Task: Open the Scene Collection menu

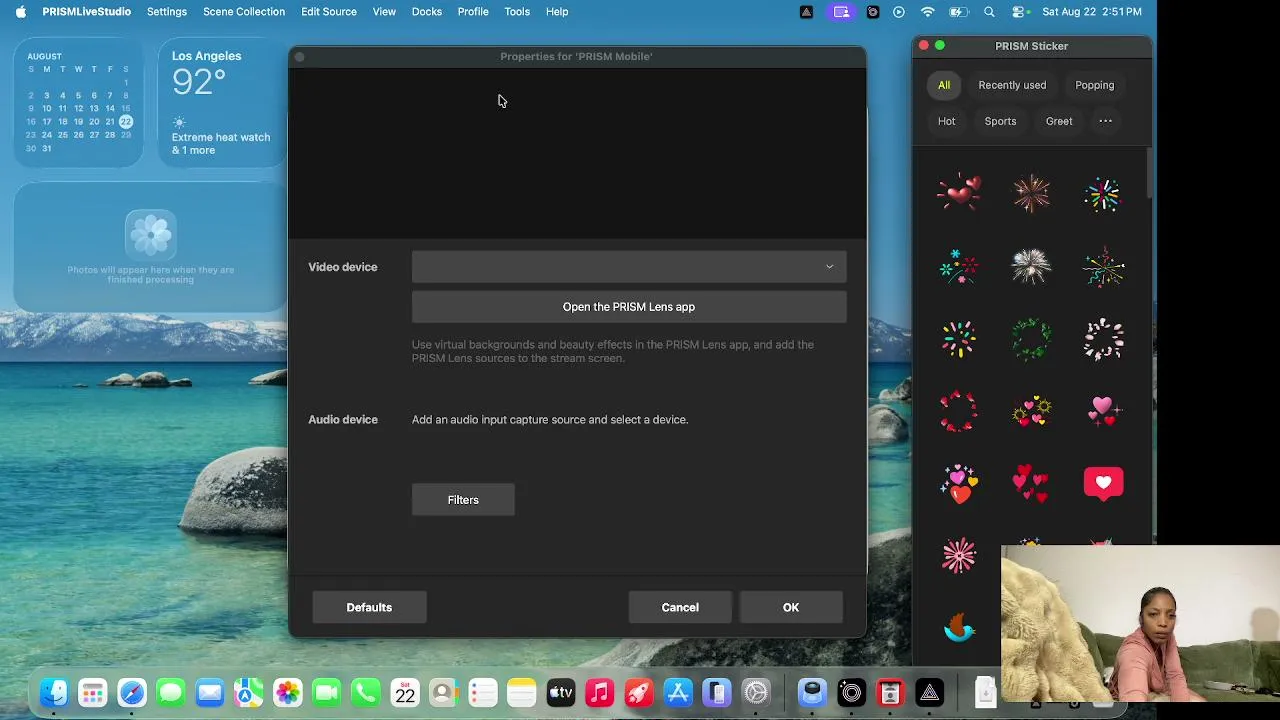Action: pyautogui.click(x=244, y=12)
